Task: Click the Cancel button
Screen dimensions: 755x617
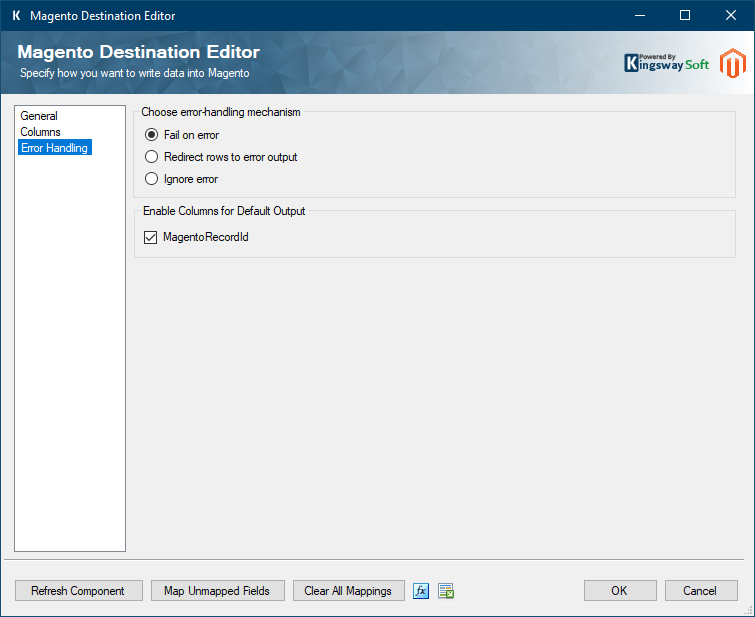Action: pos(701,591)
